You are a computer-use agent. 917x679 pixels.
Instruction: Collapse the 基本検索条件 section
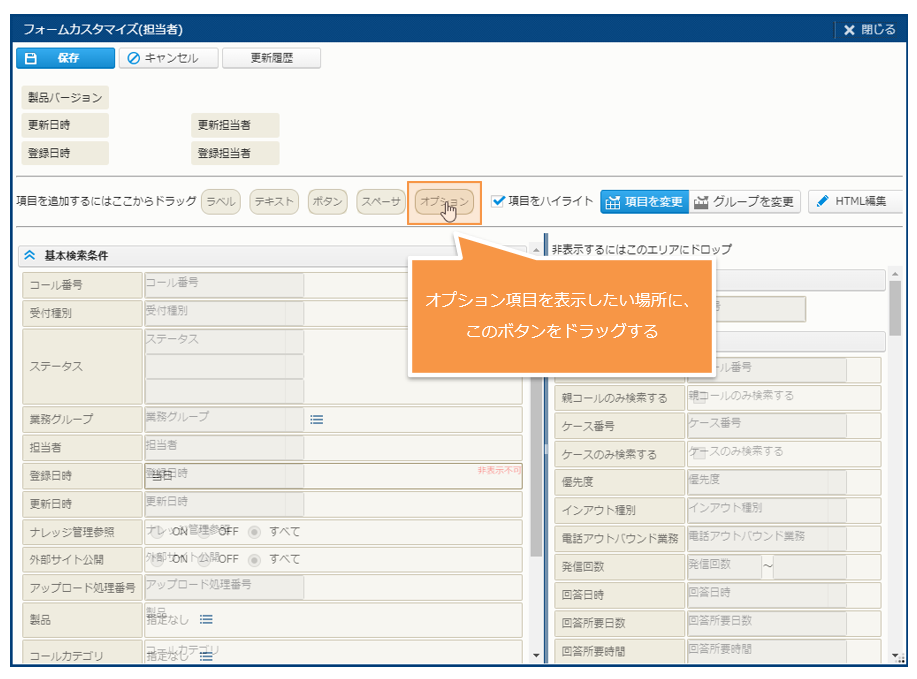click(30, 256)
